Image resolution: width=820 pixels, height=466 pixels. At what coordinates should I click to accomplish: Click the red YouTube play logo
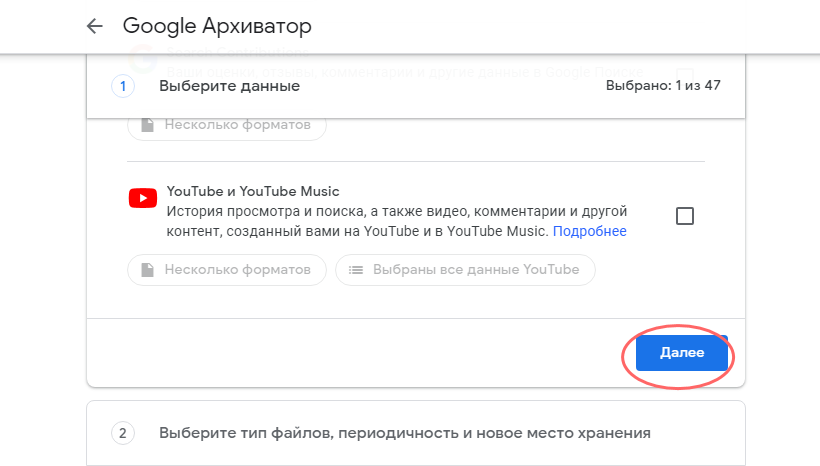pos(143,198)
